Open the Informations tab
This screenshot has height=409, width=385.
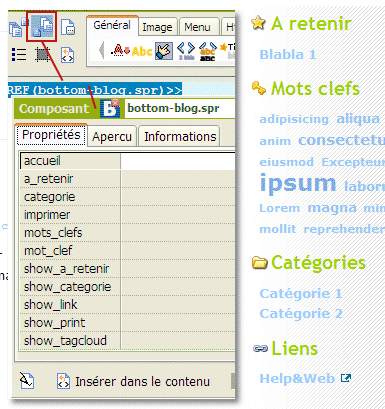pos(180,137)
